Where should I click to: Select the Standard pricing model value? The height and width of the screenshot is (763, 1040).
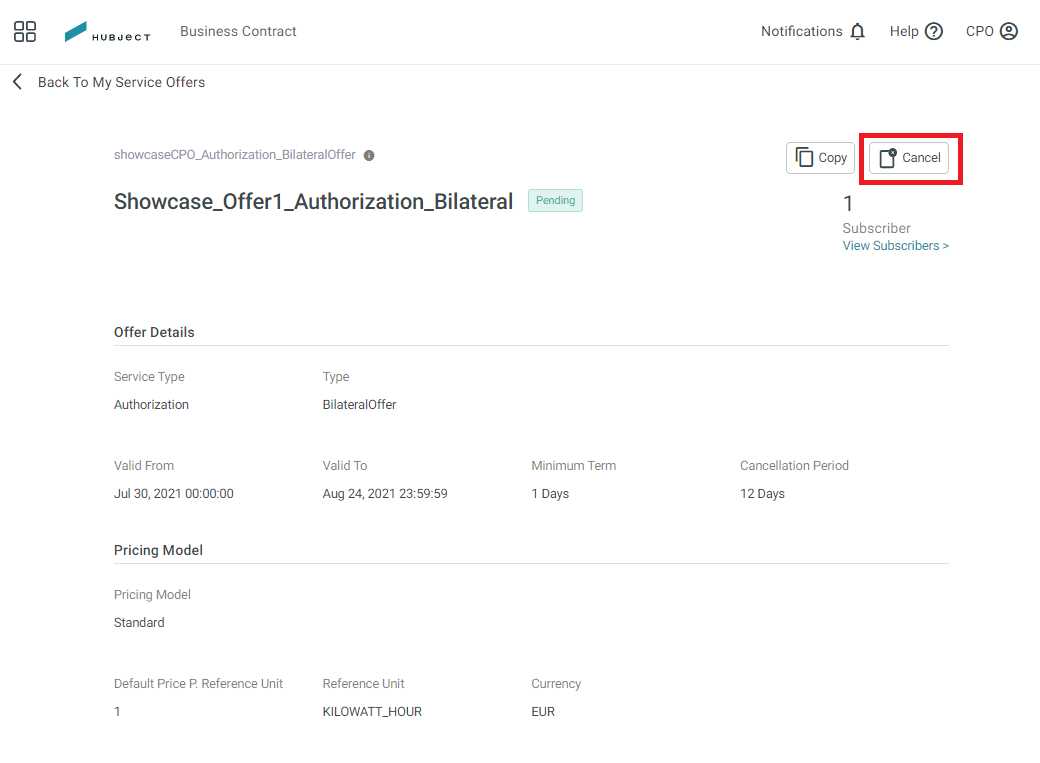pos(139,622)
